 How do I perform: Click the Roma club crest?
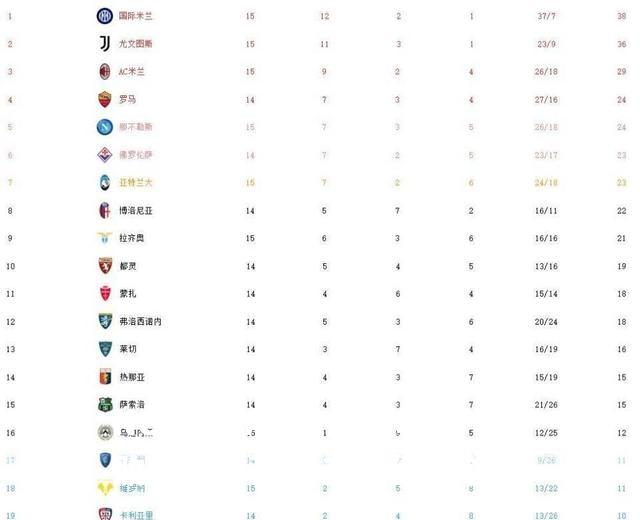105,99
